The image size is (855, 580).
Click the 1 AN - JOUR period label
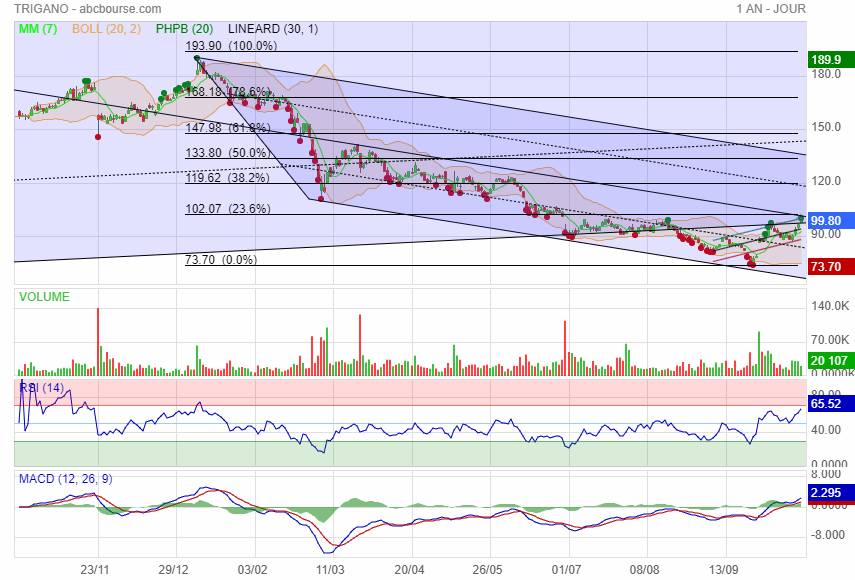770,9
